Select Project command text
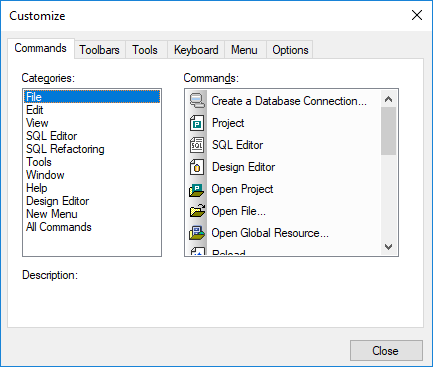433x367 pixels. point(228,123)
